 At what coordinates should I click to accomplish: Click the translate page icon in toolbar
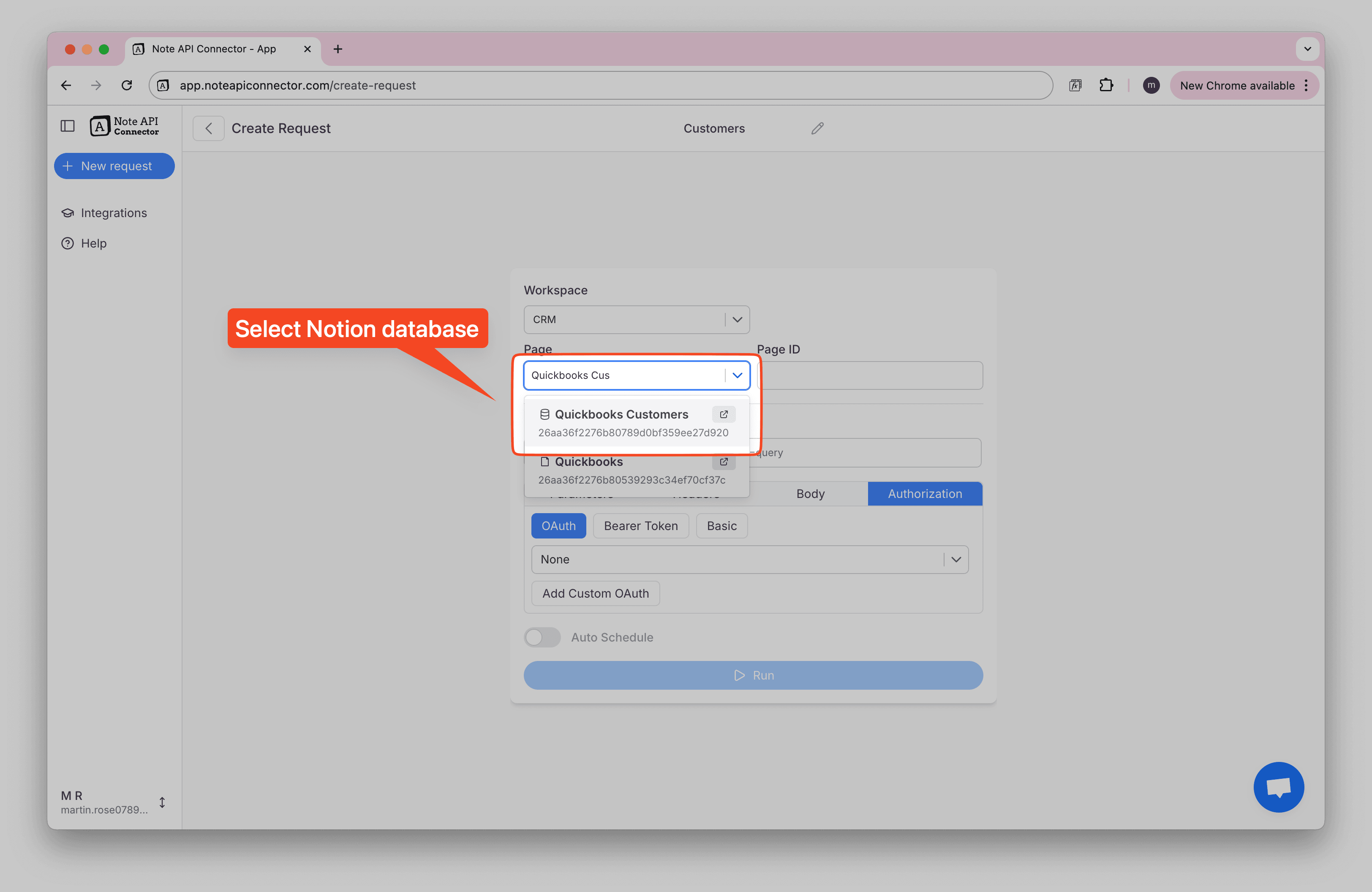[1075, 85]
